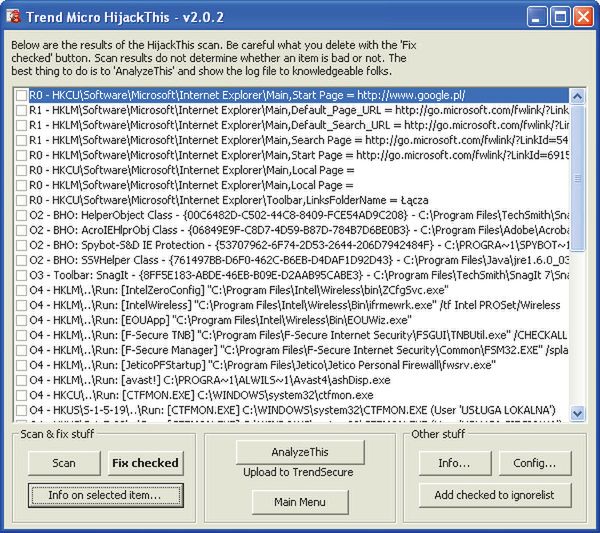Tick the Spybot-S&D IE Protection checkbox

coord(22,245)
